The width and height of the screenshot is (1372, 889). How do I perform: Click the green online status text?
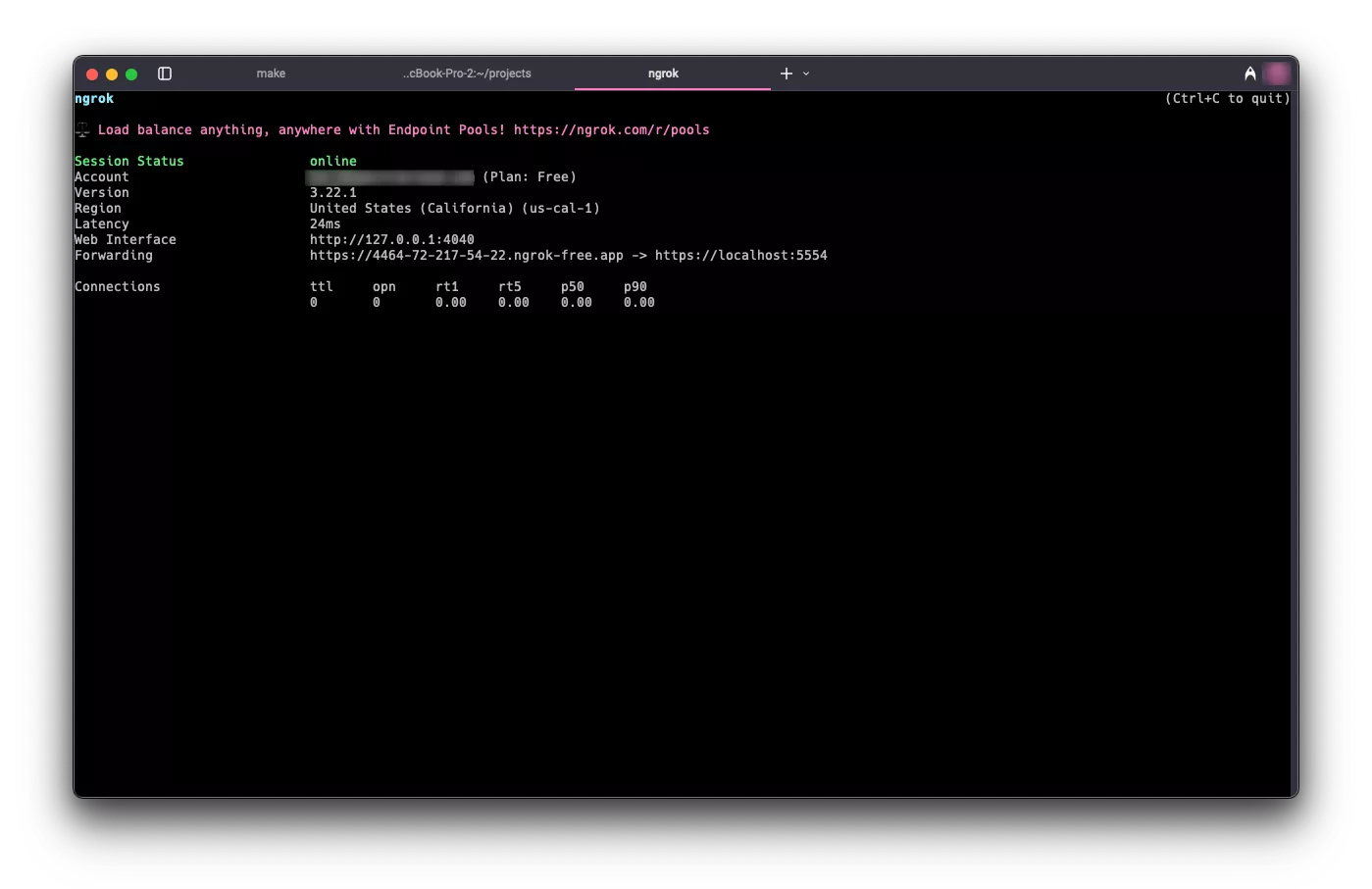(x=332, y=161)
